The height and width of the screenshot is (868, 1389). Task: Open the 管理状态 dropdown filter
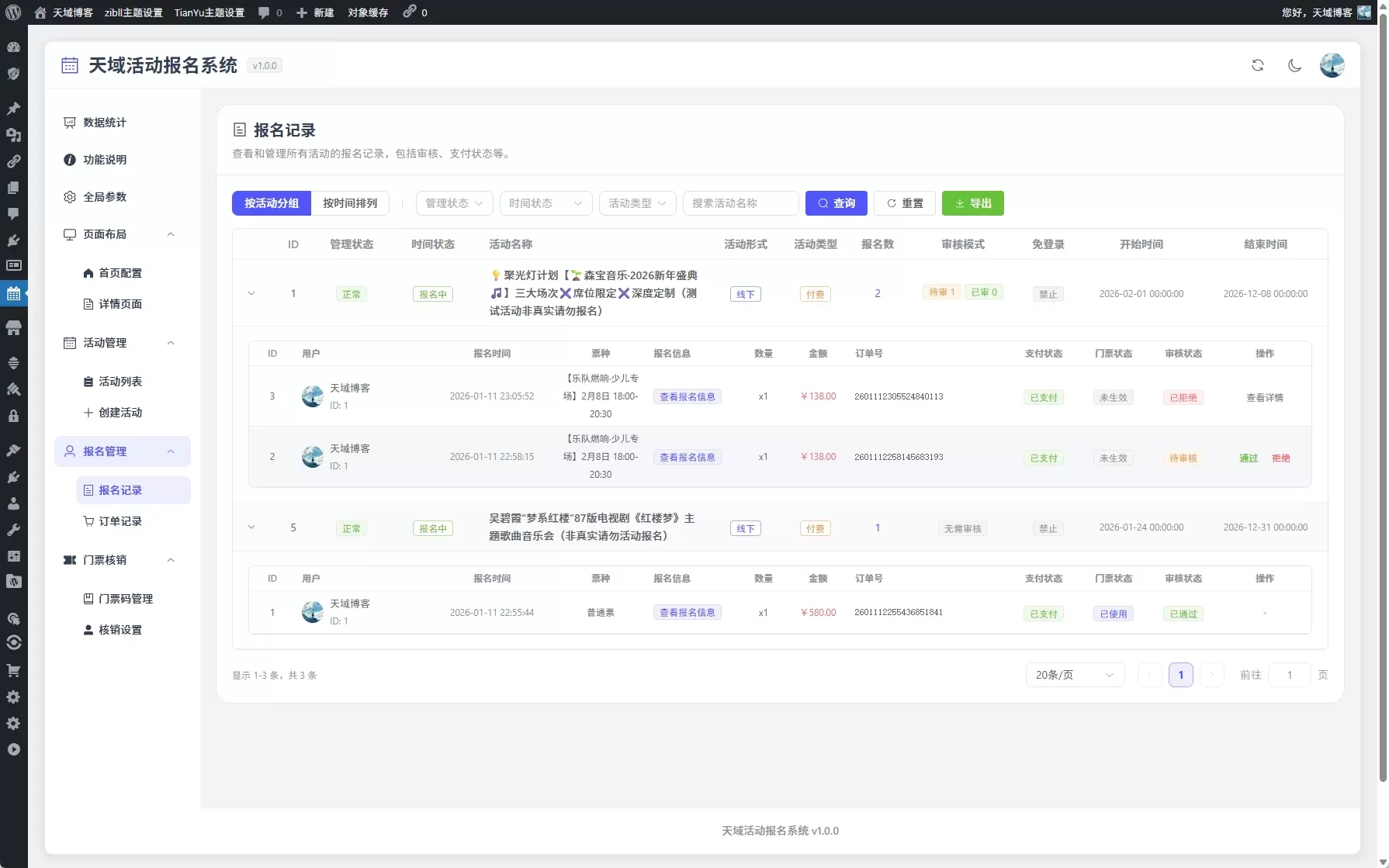(454, 203)
